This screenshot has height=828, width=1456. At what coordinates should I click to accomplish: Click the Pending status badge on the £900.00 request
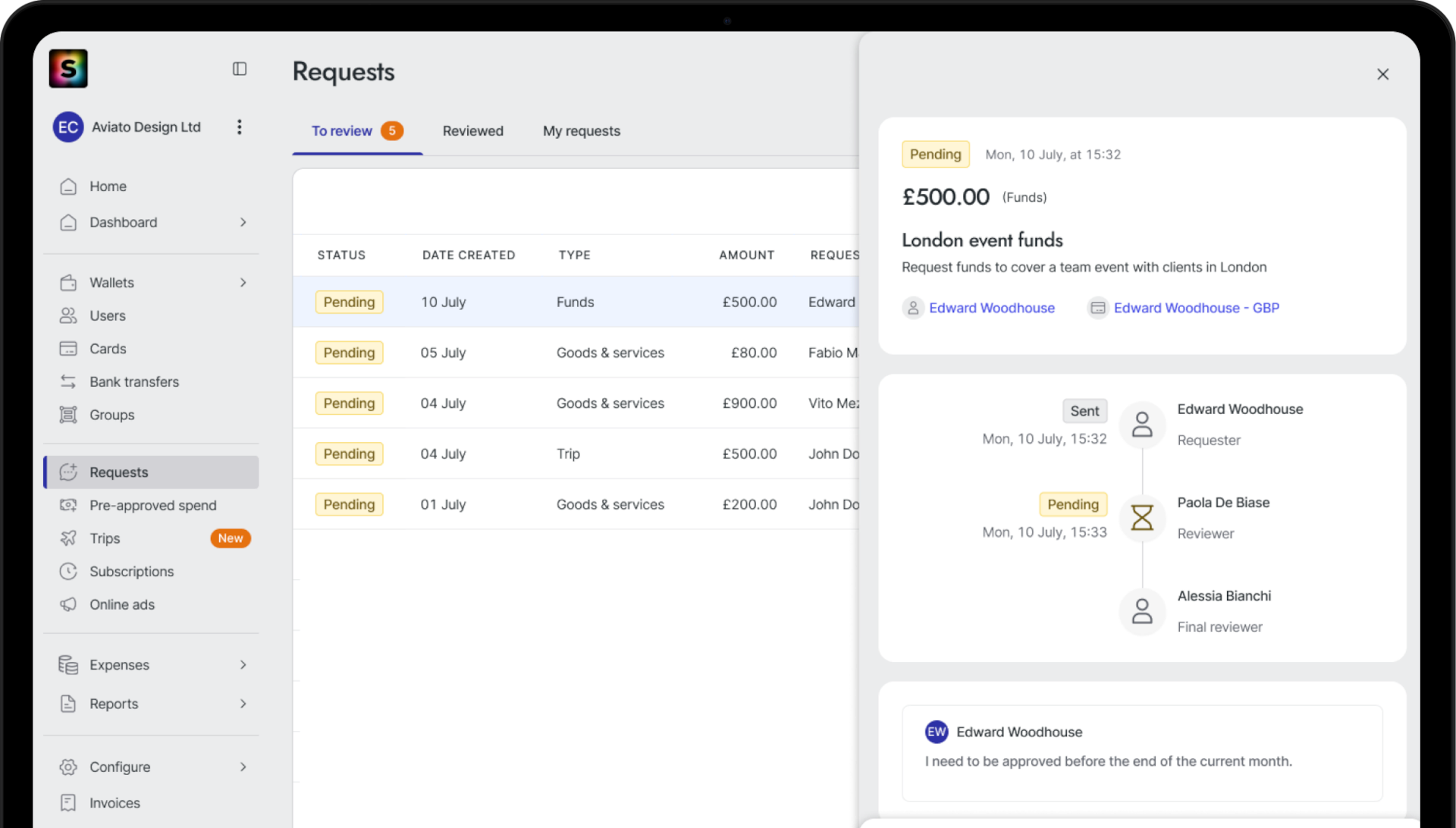pos(349,403)
